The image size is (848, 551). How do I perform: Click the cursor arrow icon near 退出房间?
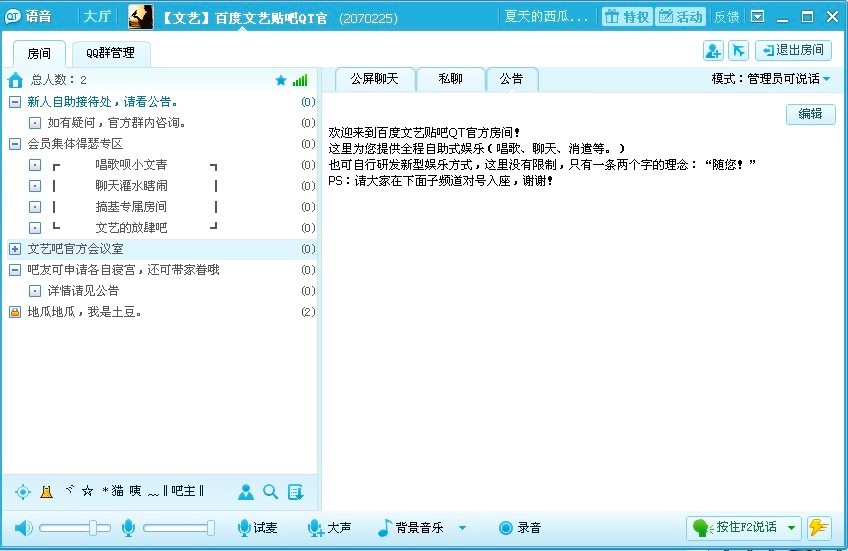click(x=738, y=51)
